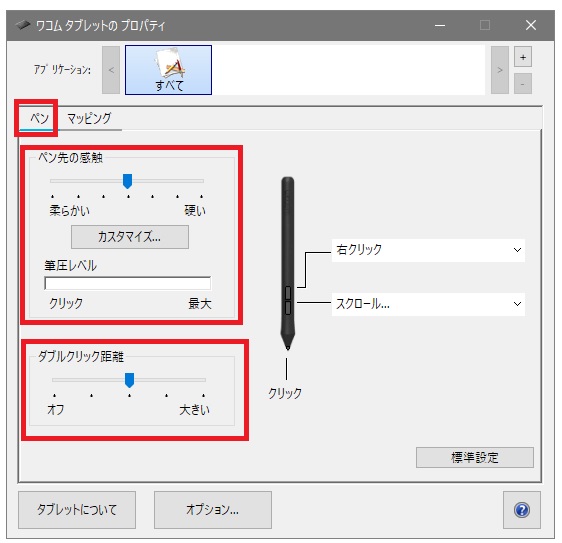Click the lower side button on pen image
Viewport: 562px width, 543px height.
(288, 308)
